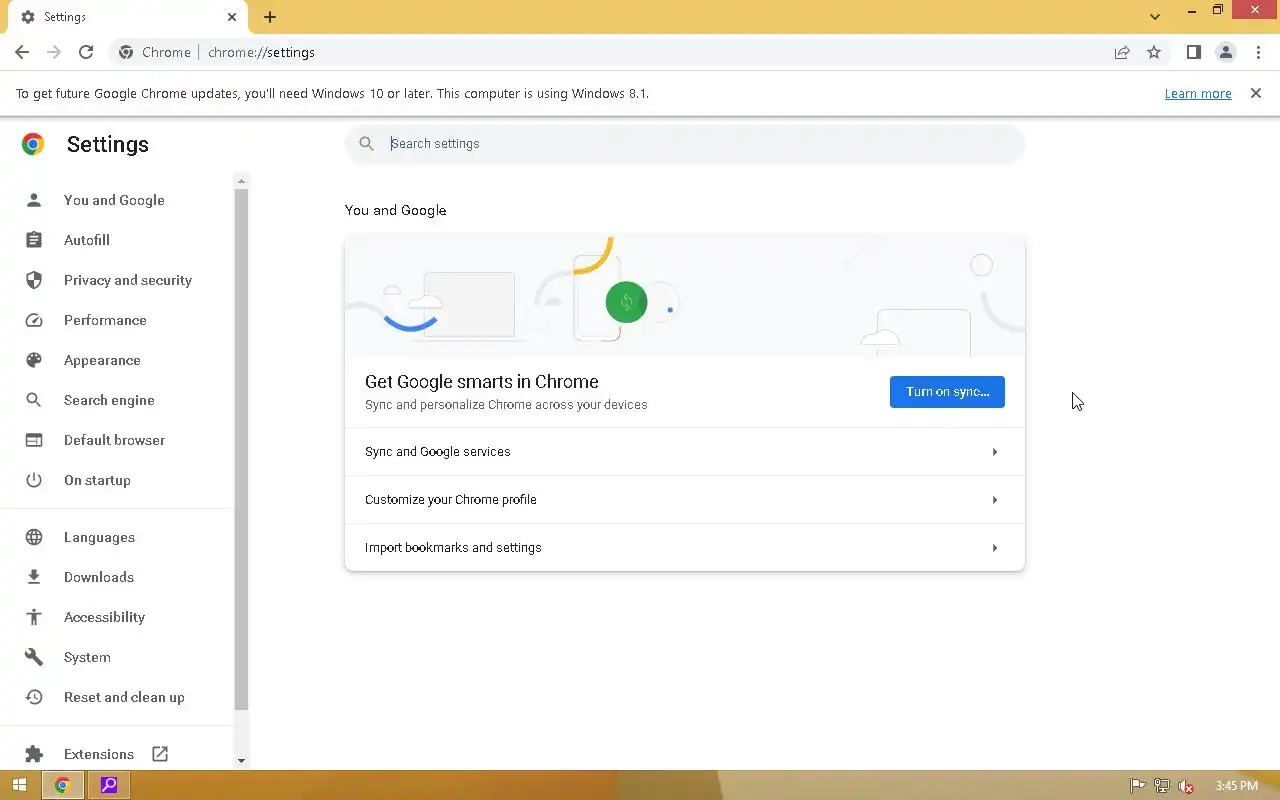Click the Search engine magnifier icon
This screenshot has width=1280, height=800.
34,400
